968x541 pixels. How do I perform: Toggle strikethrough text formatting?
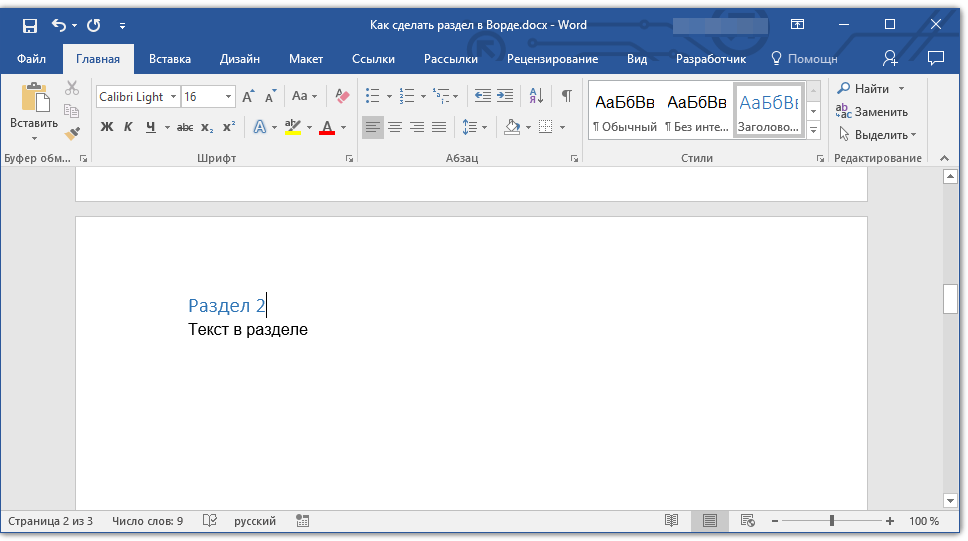(x=185, y=127)
